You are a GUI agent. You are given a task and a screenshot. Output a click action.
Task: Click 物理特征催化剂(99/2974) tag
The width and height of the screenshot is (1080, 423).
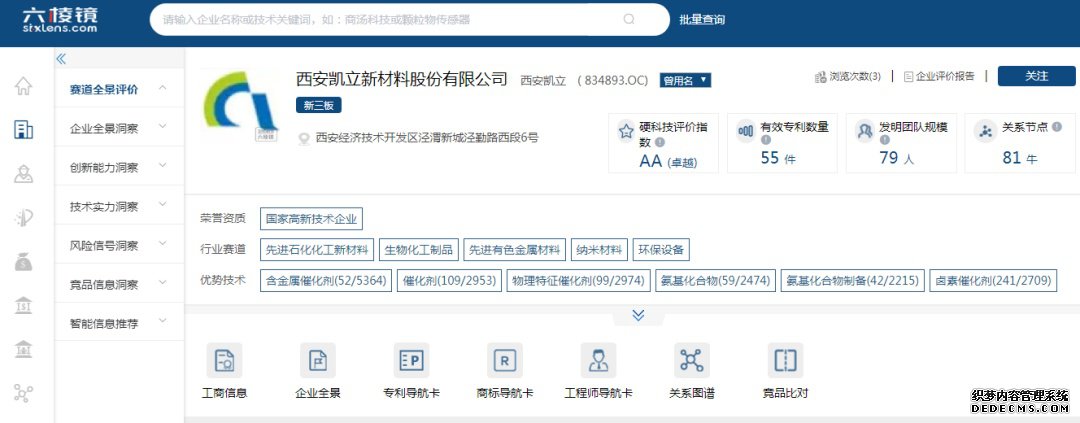[579, 280]
